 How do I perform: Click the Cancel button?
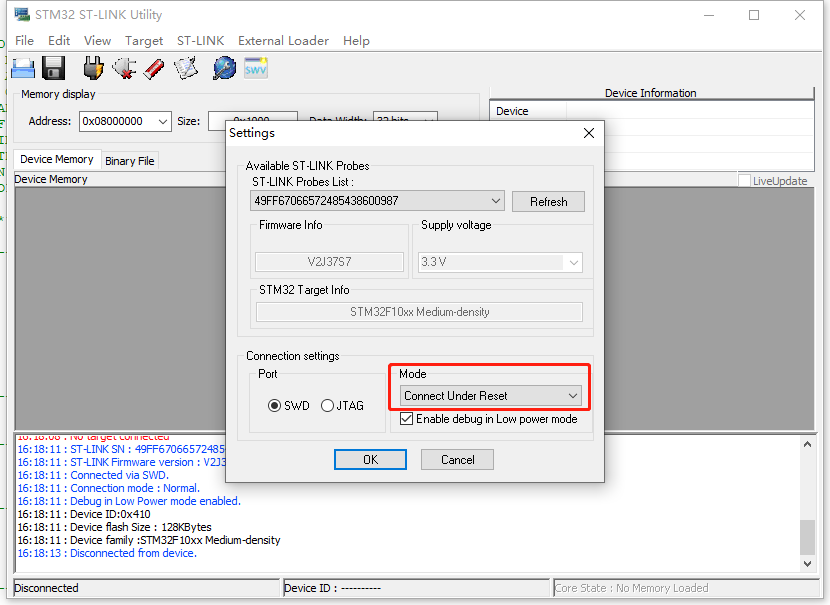tap(458, 459)
